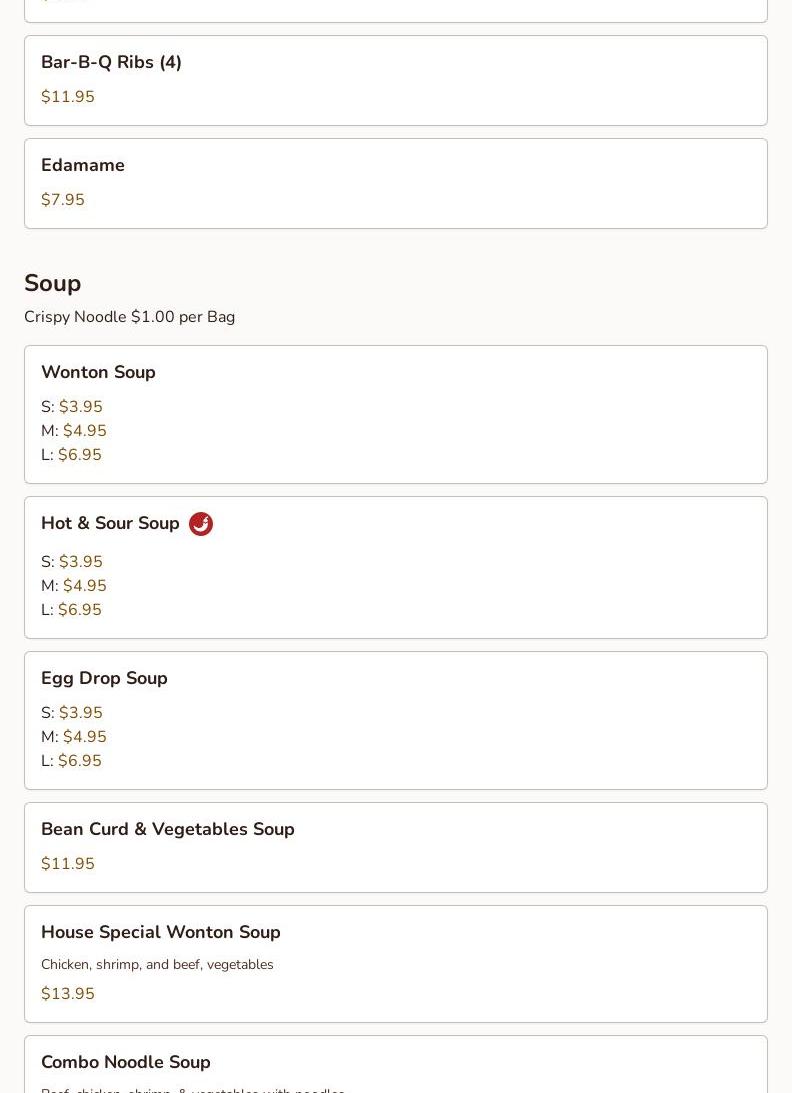The image size is (792, 1093).
Task: Open House Special Wonton Soup item
Action: (x=160, y=932)
